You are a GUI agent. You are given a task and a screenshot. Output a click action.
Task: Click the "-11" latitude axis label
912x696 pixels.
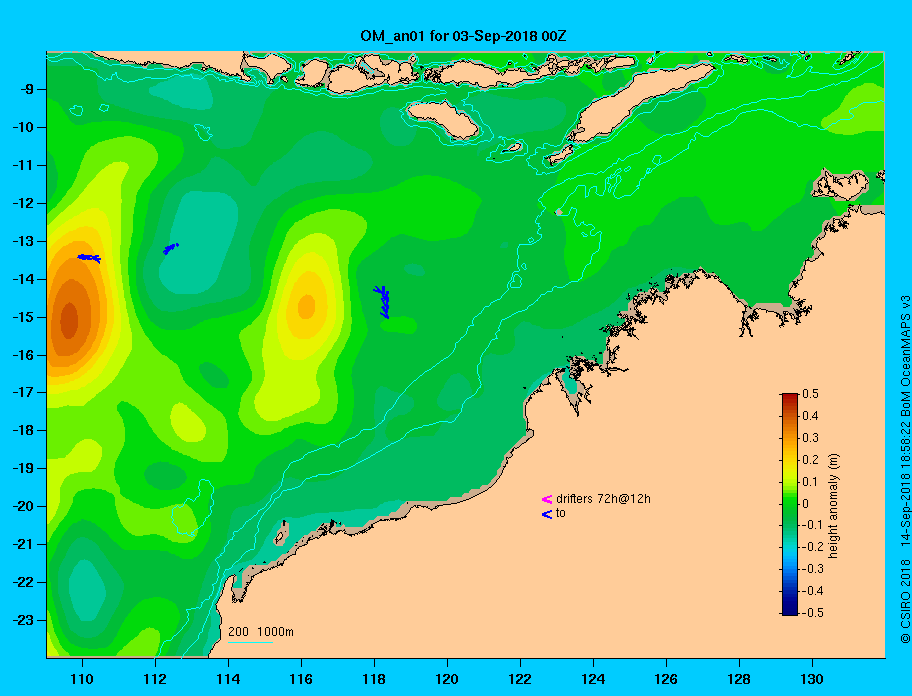(x=25, y=165)
